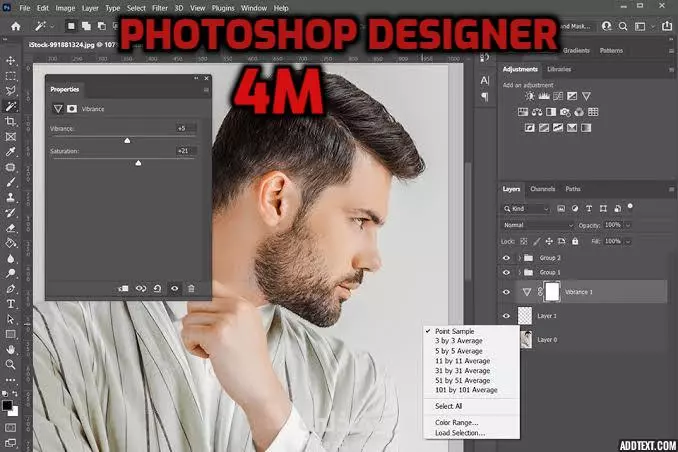The image size is (678, 452).
Task: Open the Normal blend mode dropdown
Action: pyautogui.click(x=538, y=225)
